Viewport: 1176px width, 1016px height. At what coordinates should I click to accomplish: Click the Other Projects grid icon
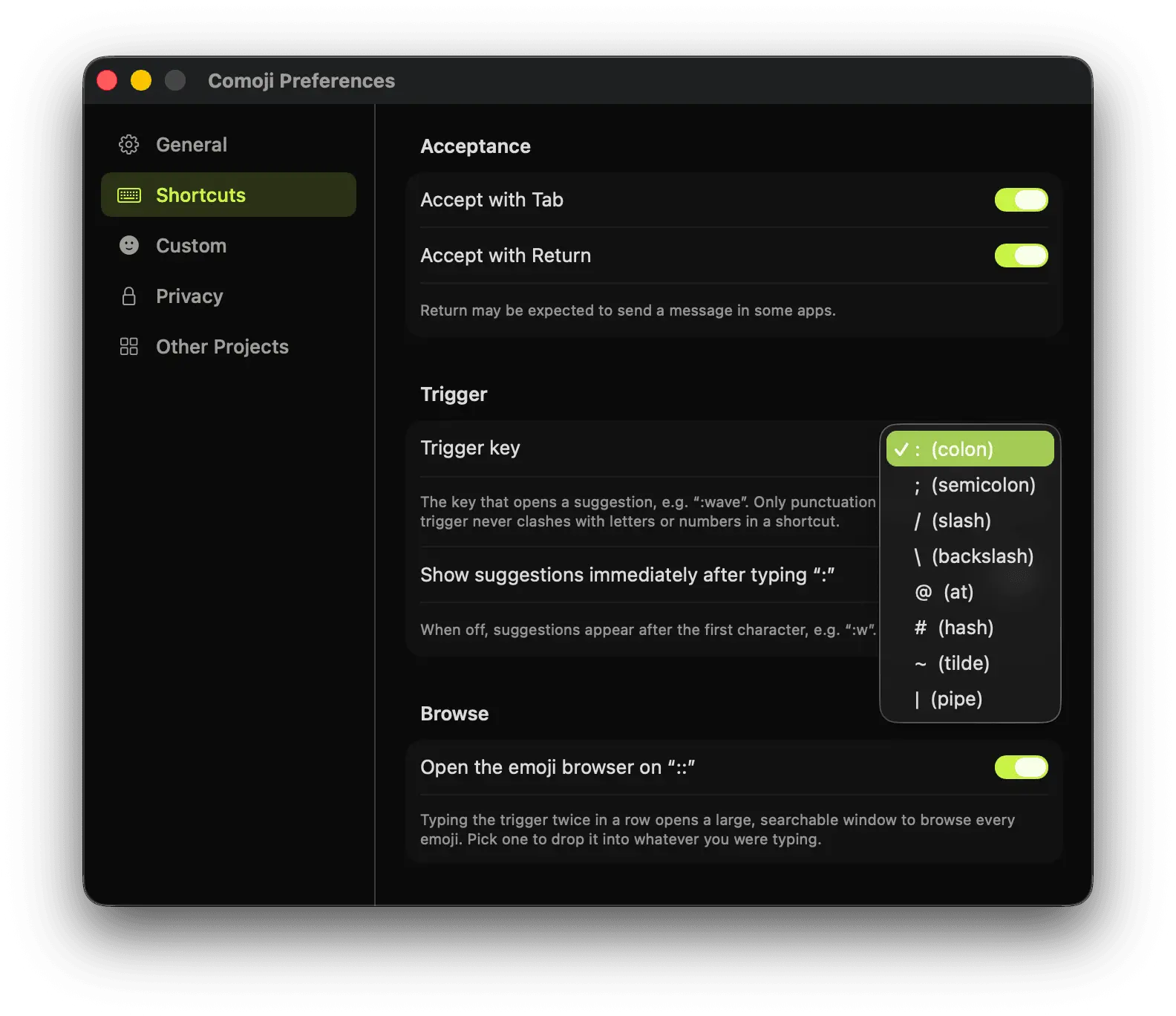pyautogui.click(x=129, y=347)
